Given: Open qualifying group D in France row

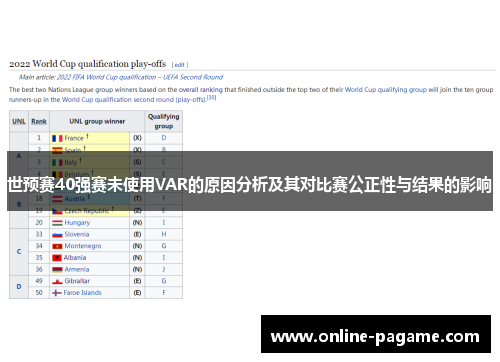Looking at the screenshot, I should [x=164, y=138].
